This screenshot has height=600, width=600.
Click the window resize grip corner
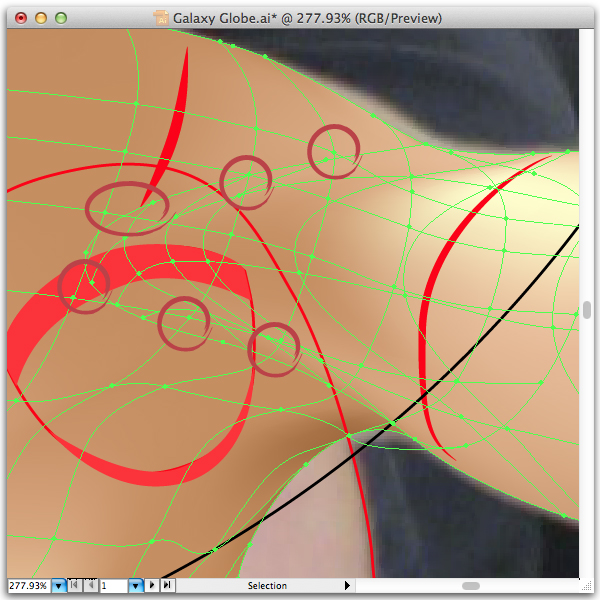(x=587, y=586)
